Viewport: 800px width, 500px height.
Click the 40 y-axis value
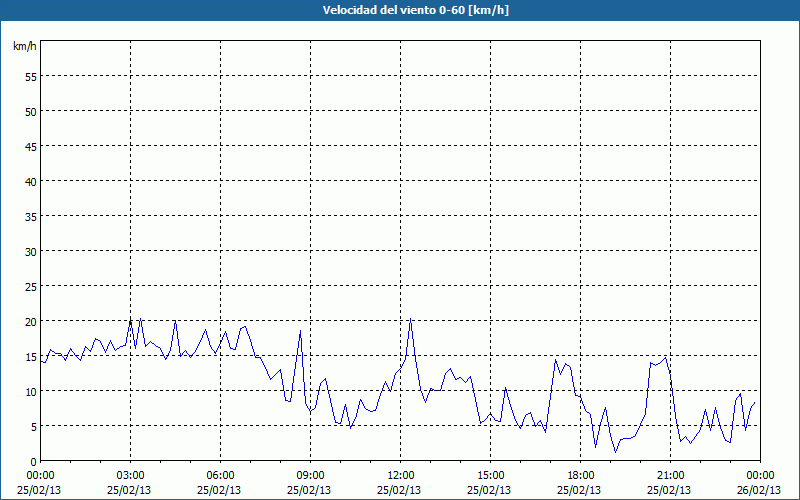pyautogui.click(x=31, y=181)
